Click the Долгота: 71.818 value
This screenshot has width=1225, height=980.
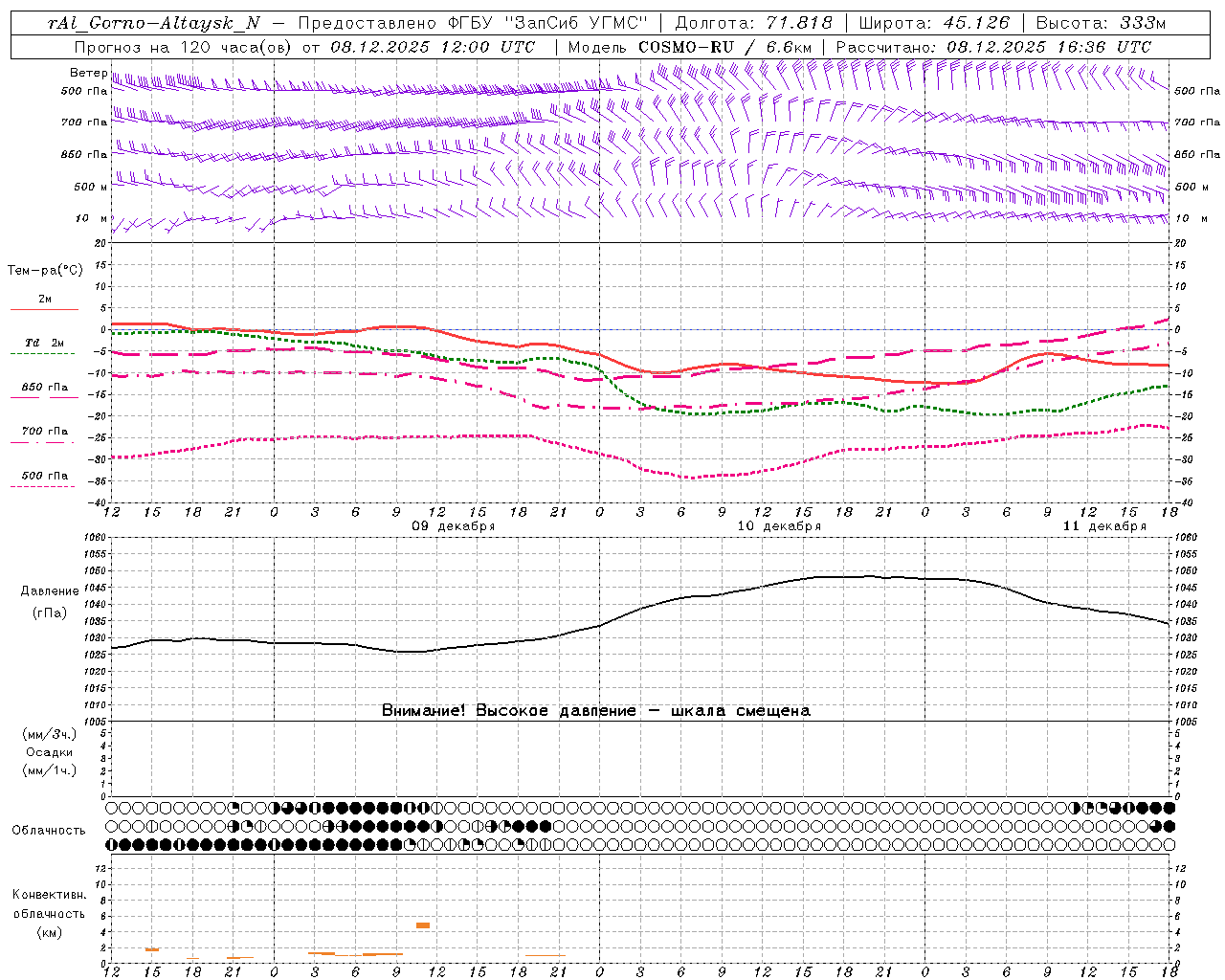754,23
